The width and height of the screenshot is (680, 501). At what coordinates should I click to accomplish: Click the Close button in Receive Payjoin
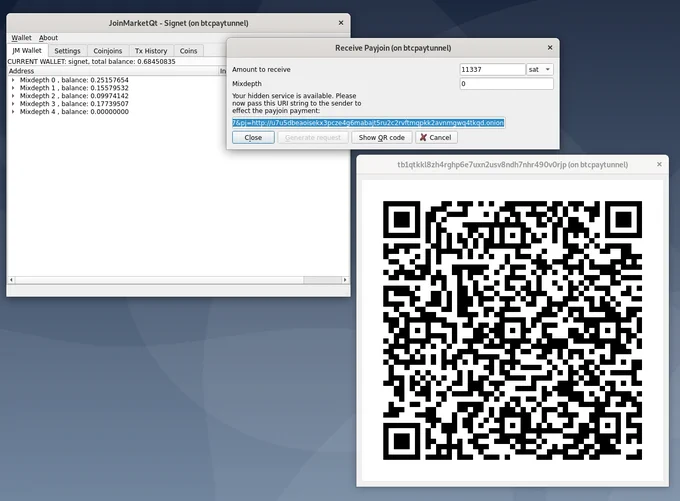(253, 138)
